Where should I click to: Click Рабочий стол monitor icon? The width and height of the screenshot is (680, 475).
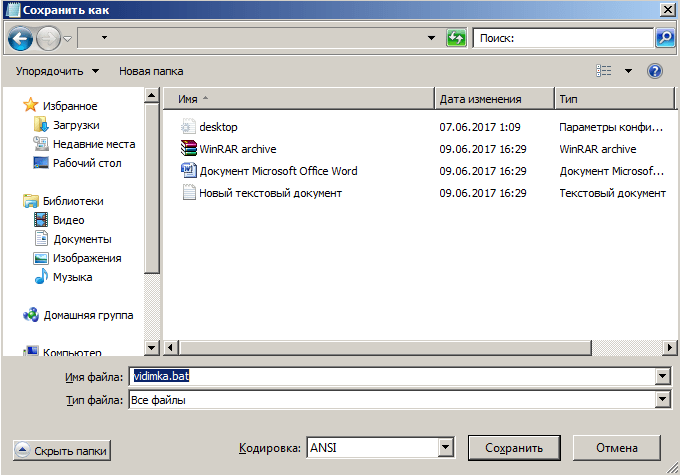41,163
